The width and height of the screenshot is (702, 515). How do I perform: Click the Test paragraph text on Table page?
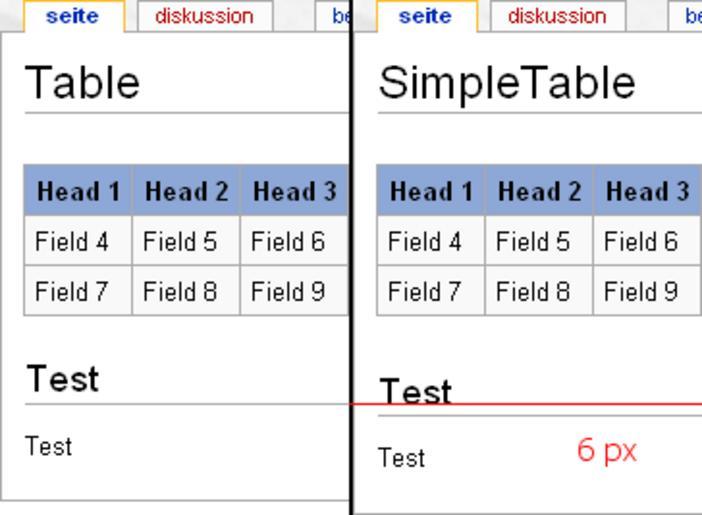pyautogui.click(x=49, y=446)
